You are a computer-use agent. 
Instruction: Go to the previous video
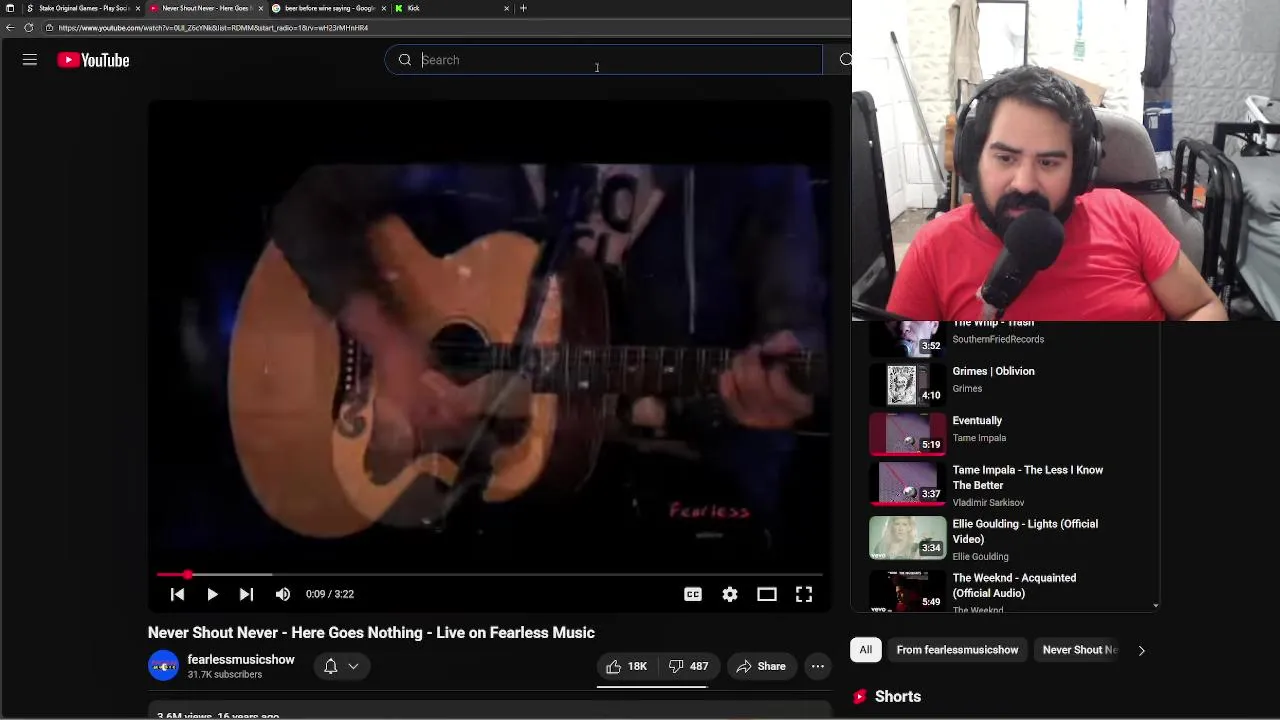[x=177, y=594]
